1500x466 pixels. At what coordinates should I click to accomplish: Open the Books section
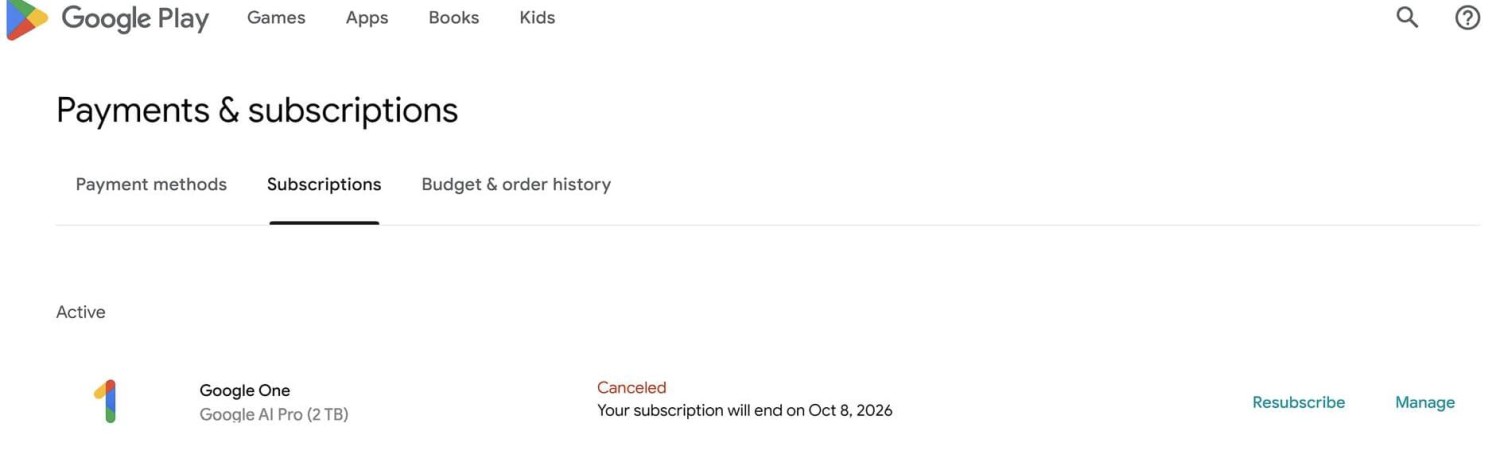click(x=453, y=18)
